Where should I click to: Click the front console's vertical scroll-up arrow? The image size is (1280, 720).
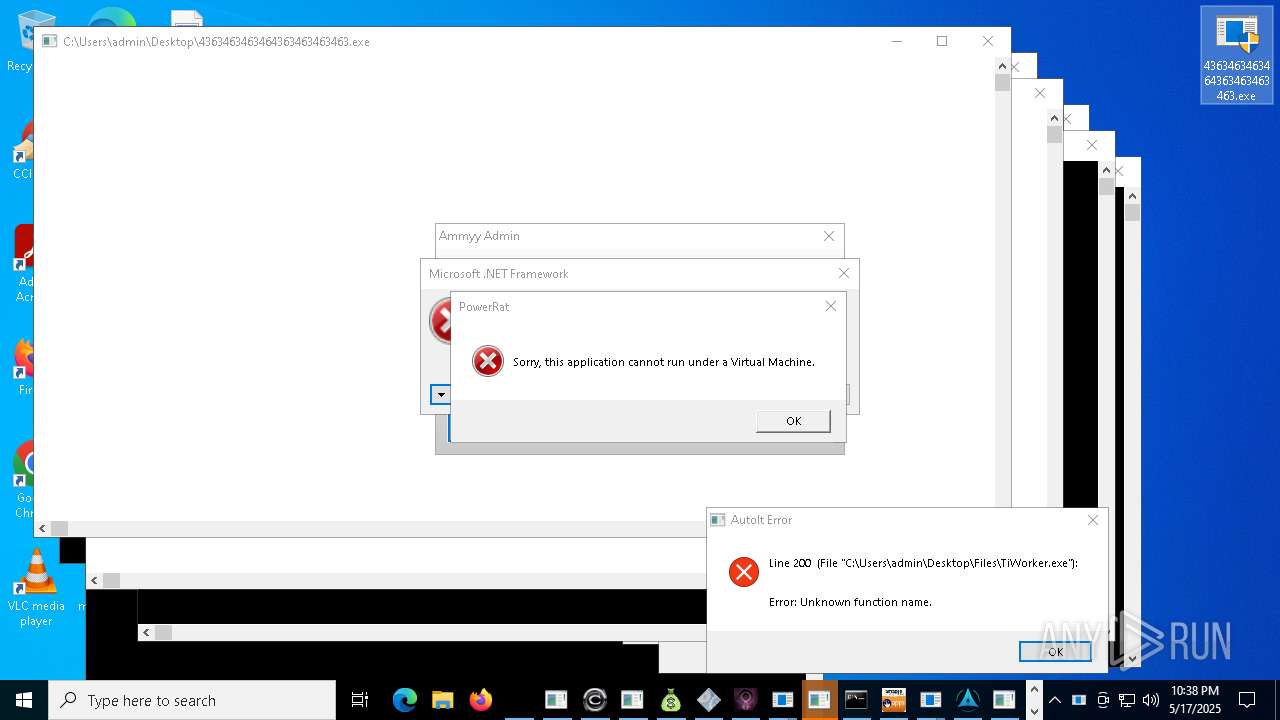pyautogui.click(x=1002, y=65)
